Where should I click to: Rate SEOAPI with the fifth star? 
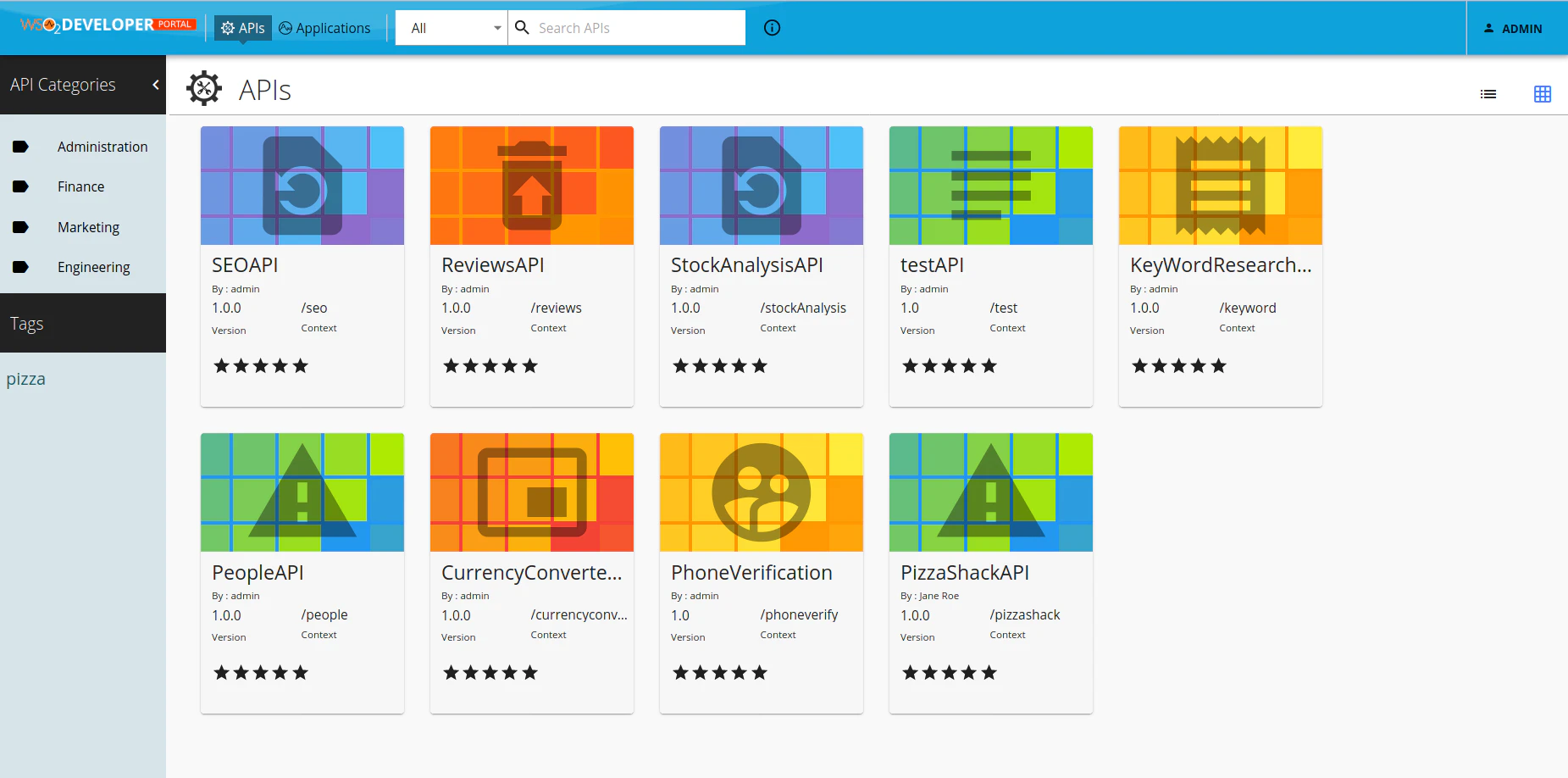point(301,365)
